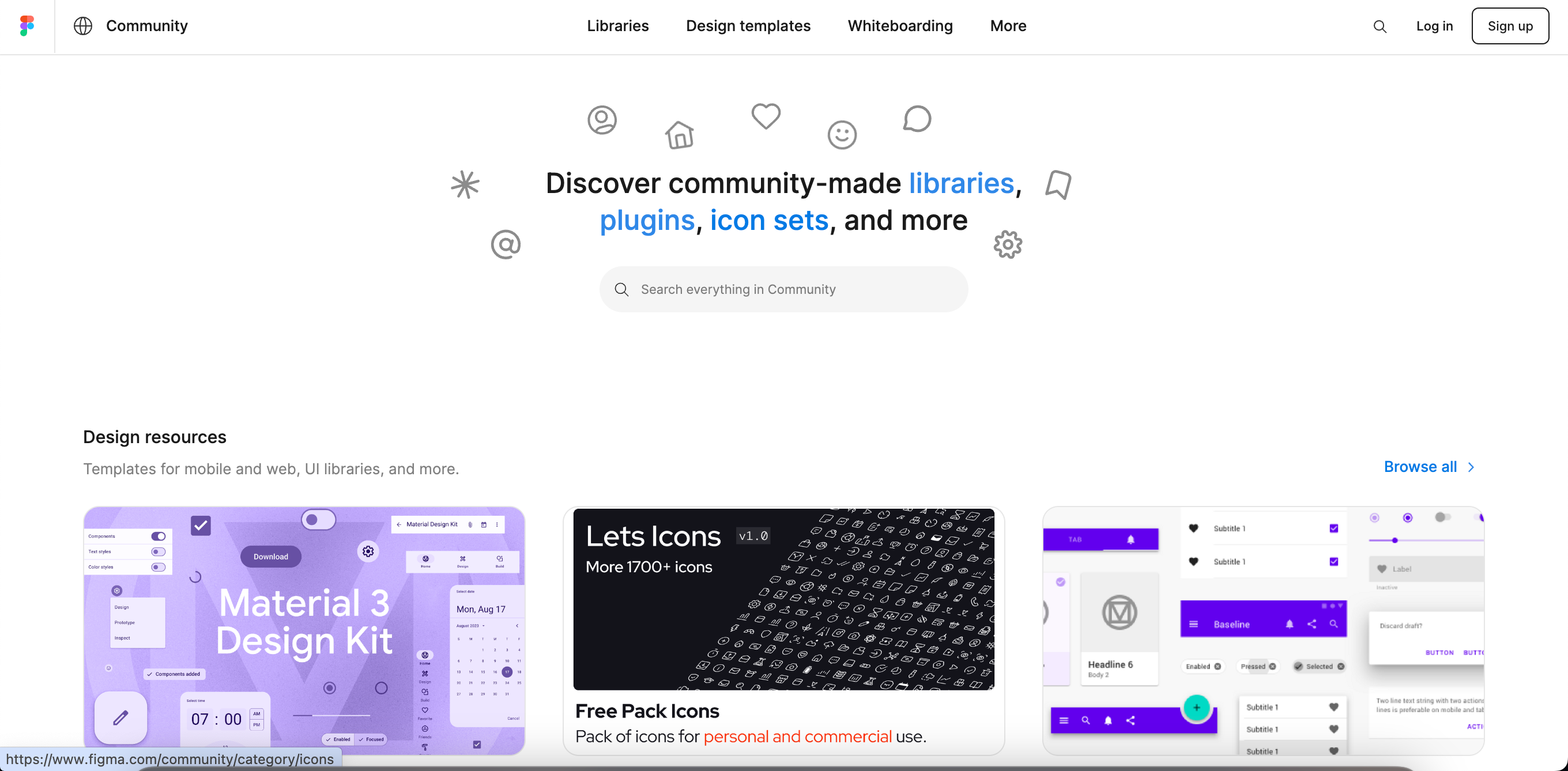
Task: Click the globe/language icon in the navbar
Action: pyautogui.click(x=82, y=27)
